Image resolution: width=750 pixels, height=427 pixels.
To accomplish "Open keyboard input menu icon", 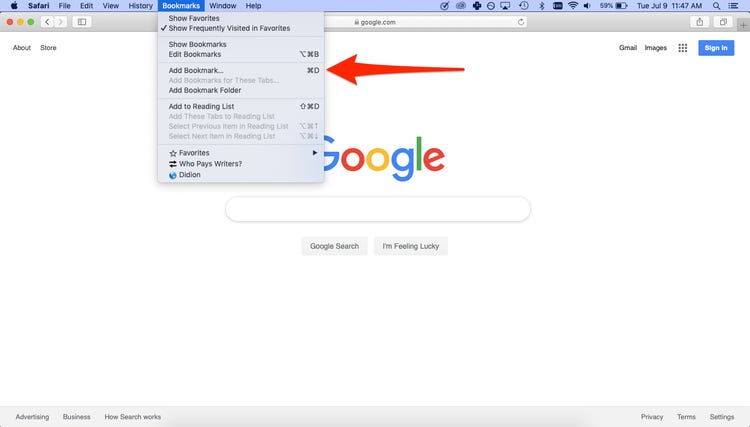I will [558, 6].
